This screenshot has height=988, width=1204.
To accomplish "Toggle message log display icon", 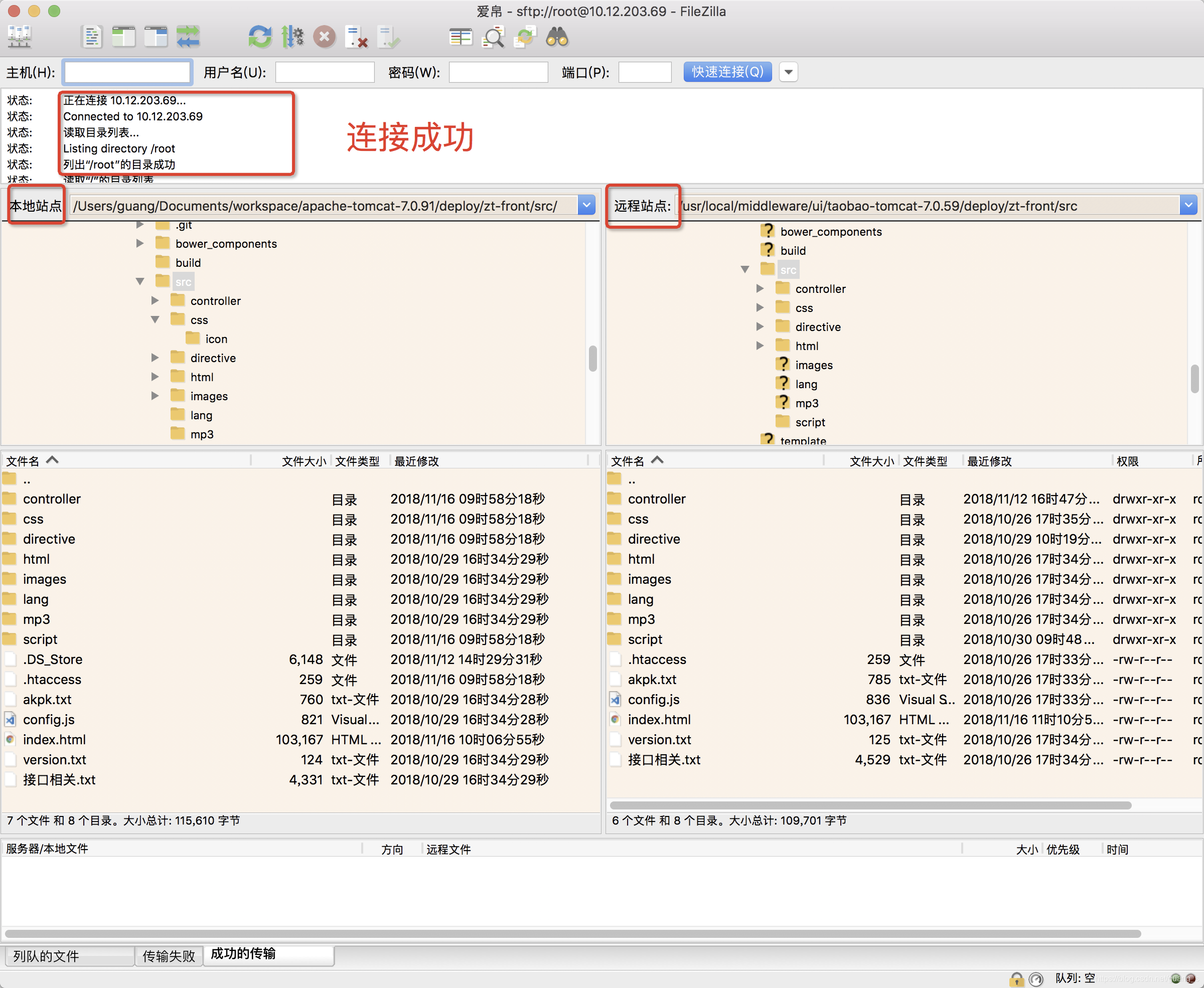I will [92, 37].
